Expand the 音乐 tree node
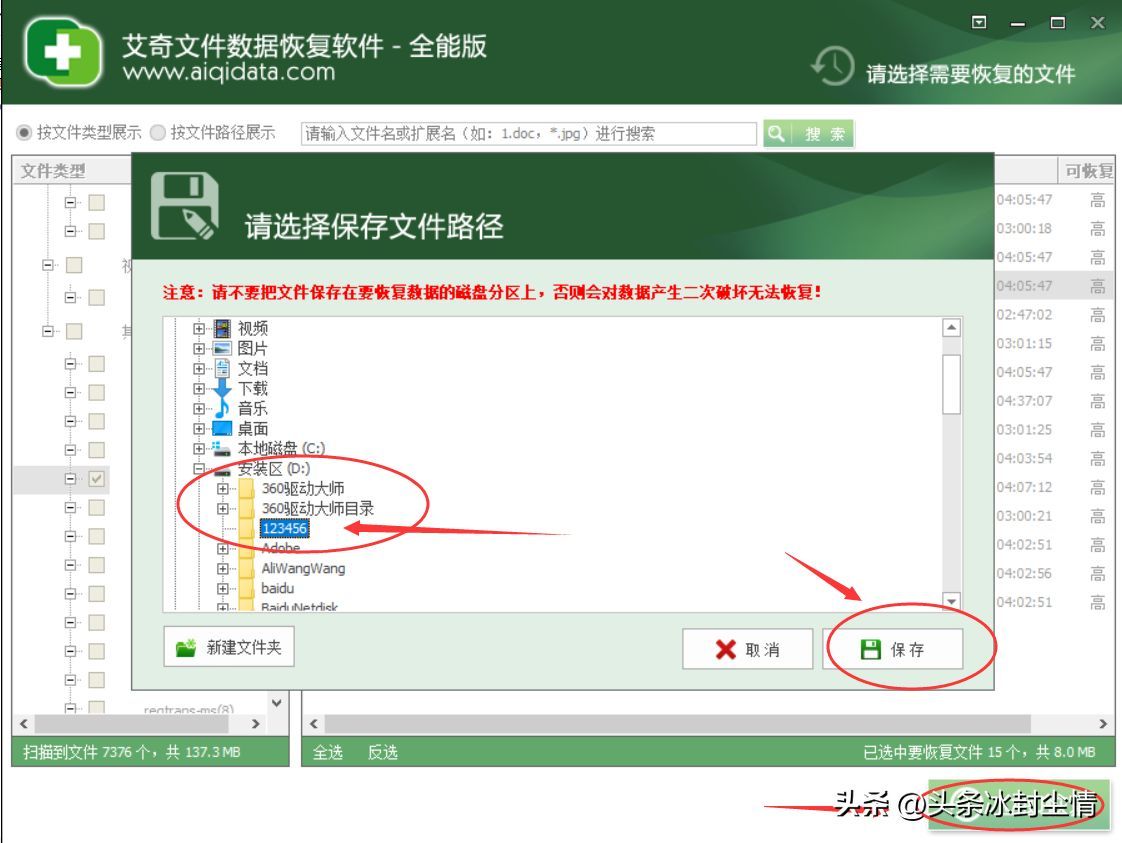The height and width of the screenshot is (843, 1122). (199, 409)
